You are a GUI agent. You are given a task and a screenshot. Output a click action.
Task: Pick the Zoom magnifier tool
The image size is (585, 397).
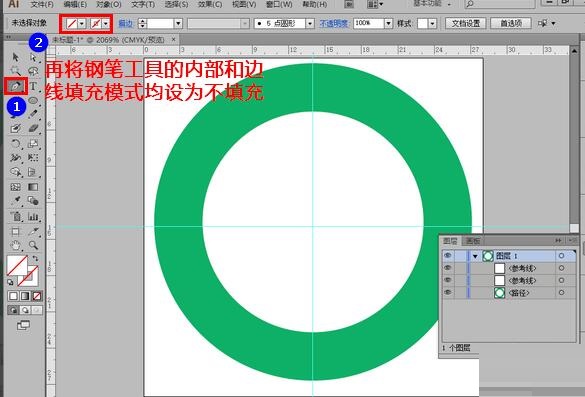(x=33, y=245)
